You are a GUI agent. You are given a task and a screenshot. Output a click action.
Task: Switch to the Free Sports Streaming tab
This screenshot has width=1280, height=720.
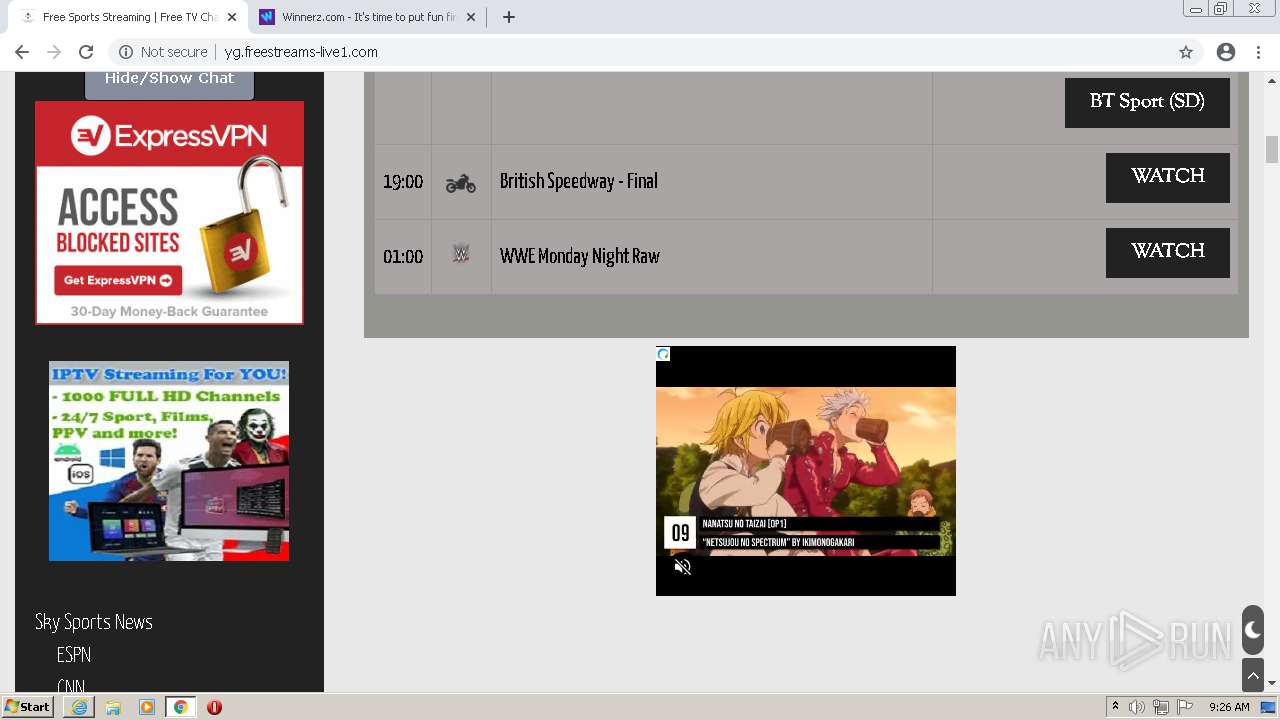point(126,17)
